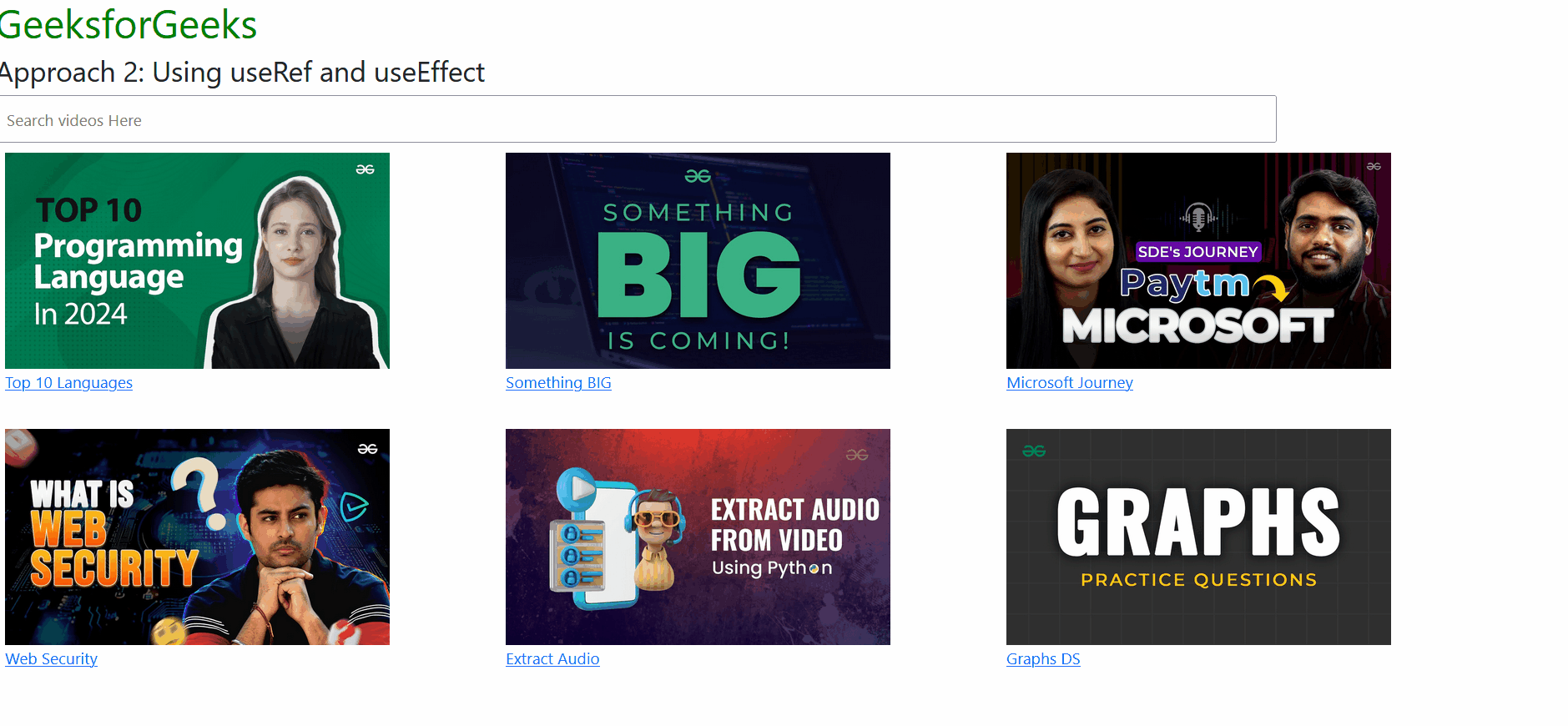Select the Something BIG Is Coming thumbnail
Viewport: 1568px width, 726px height.
click(x=698, y=260)
